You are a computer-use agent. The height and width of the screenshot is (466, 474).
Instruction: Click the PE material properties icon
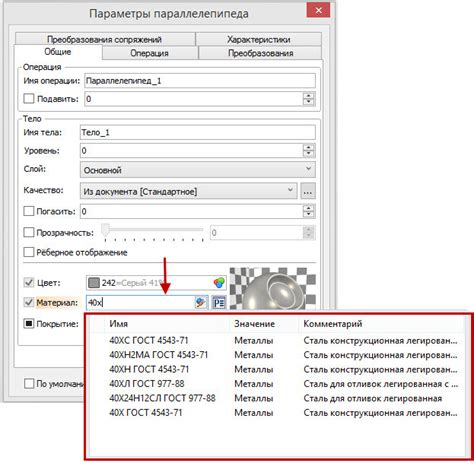[x=219, y=303]
